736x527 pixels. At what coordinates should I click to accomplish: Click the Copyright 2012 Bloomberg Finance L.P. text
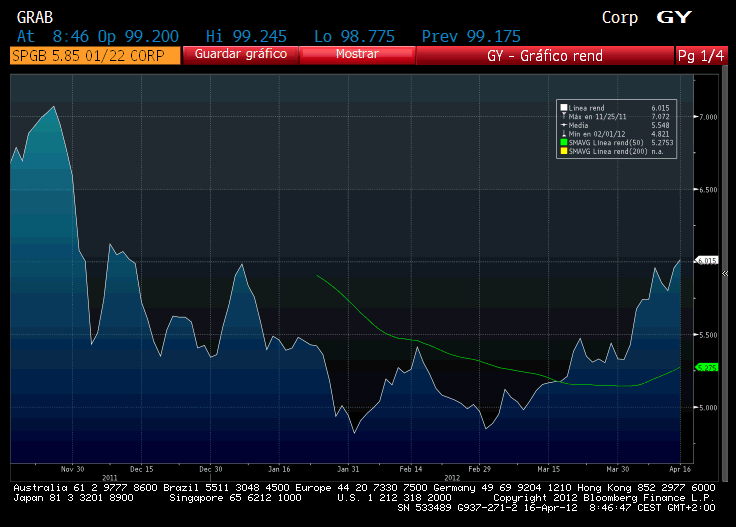point(604,497)
